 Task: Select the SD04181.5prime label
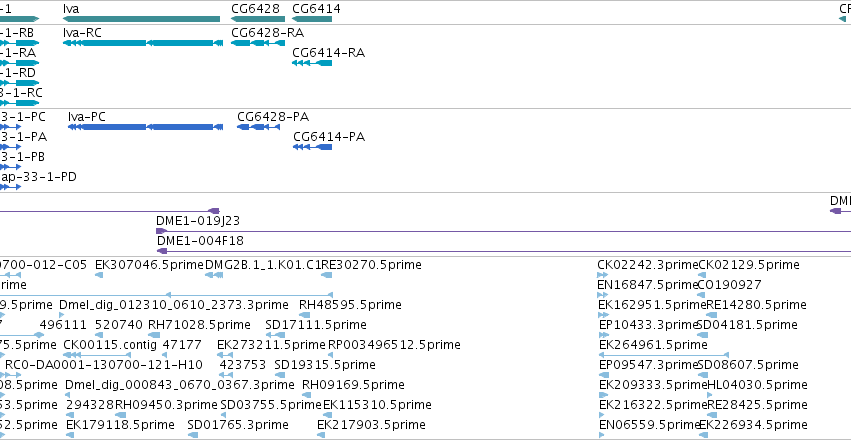point(747,325)
